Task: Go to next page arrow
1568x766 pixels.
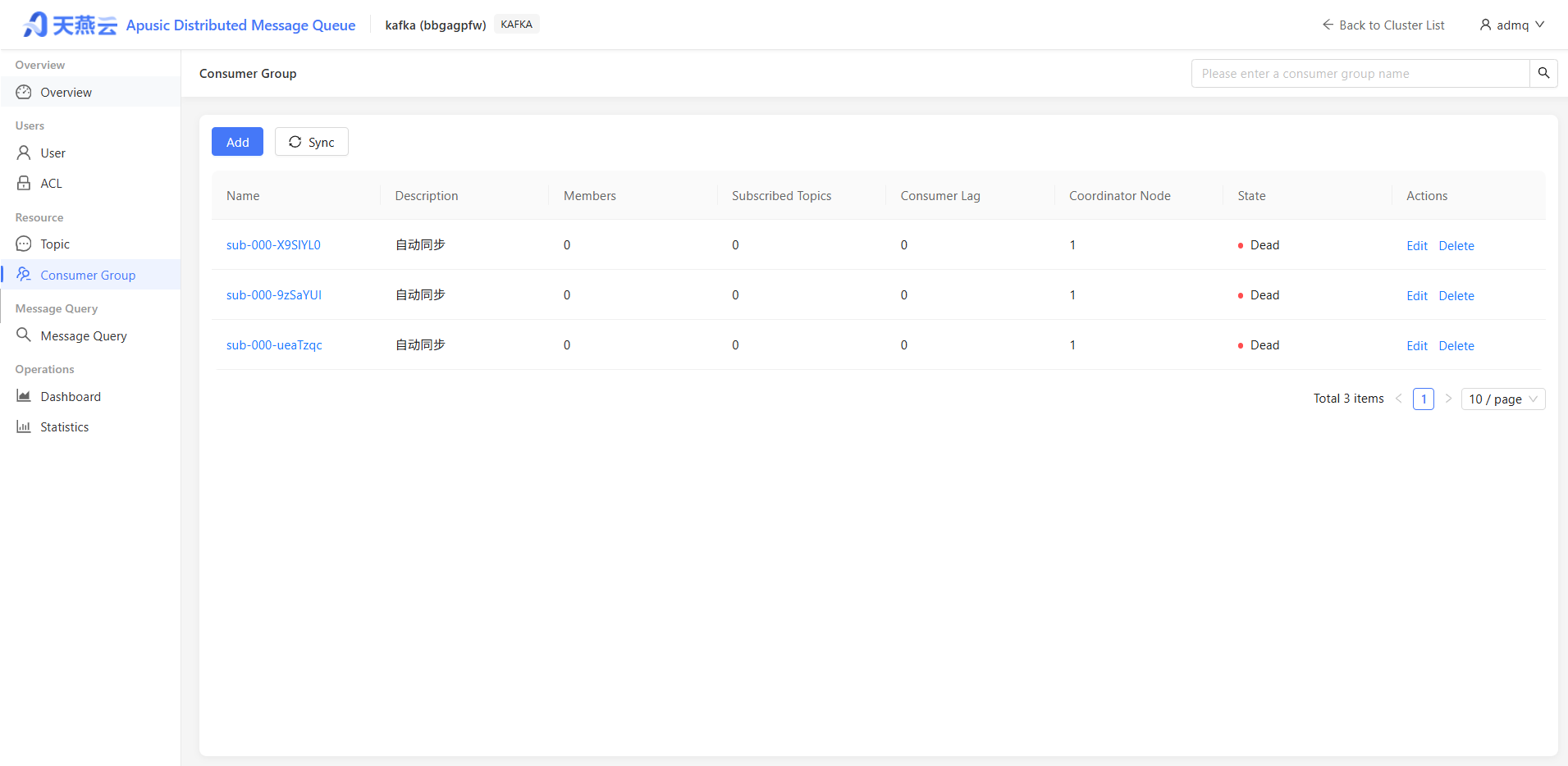Action: point(1448,399)
